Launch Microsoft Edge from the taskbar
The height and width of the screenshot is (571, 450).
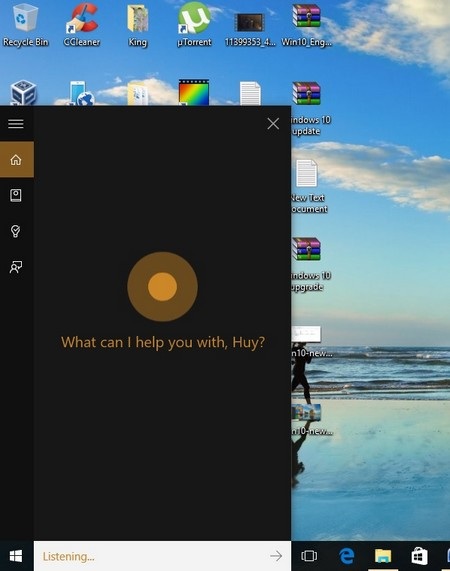(346, 556)
